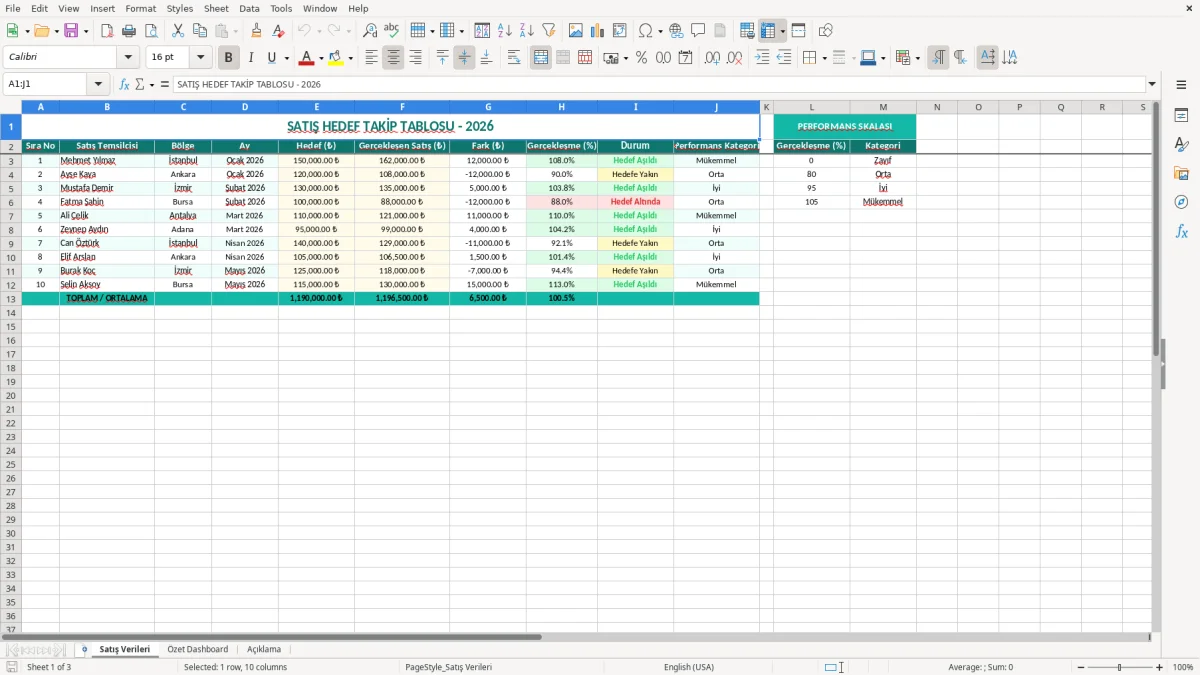This screenshot has height=675, width=1200.
Task: Export directly as PDF
Action: pos(107,31)
